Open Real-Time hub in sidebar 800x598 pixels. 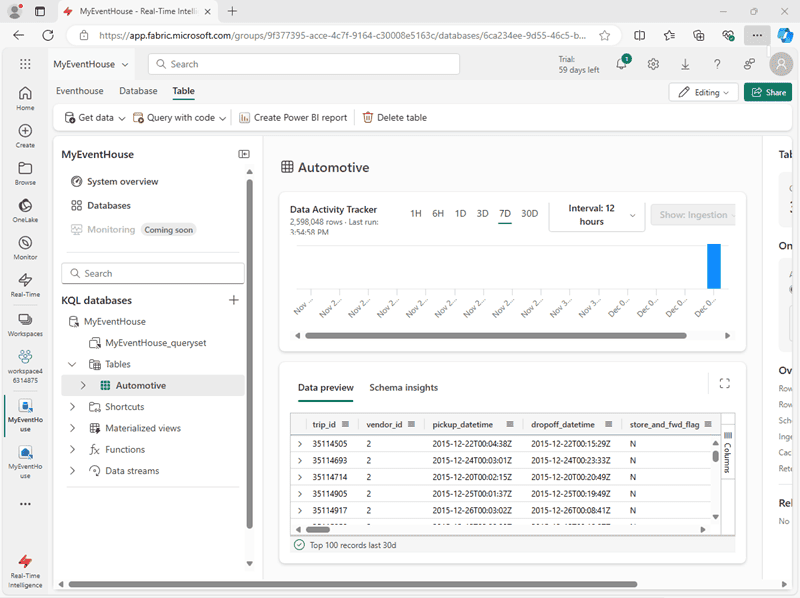[x=25, y=285]
